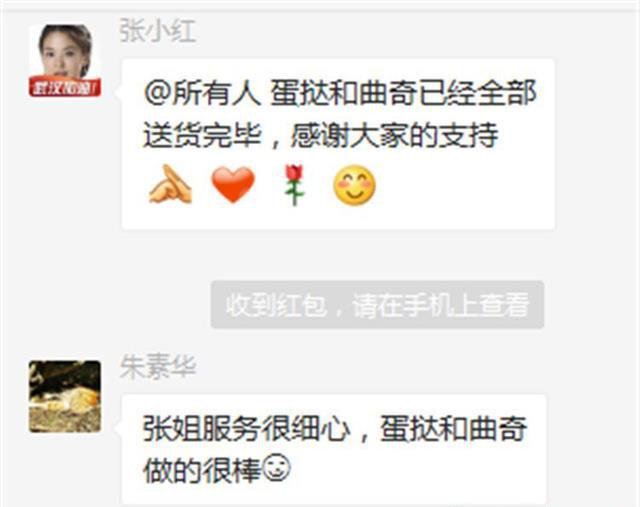Click the rose emoji
Image resolution: width=640 pixels, height=507 pixels.
pyautogui.click(x=295, y=185)
